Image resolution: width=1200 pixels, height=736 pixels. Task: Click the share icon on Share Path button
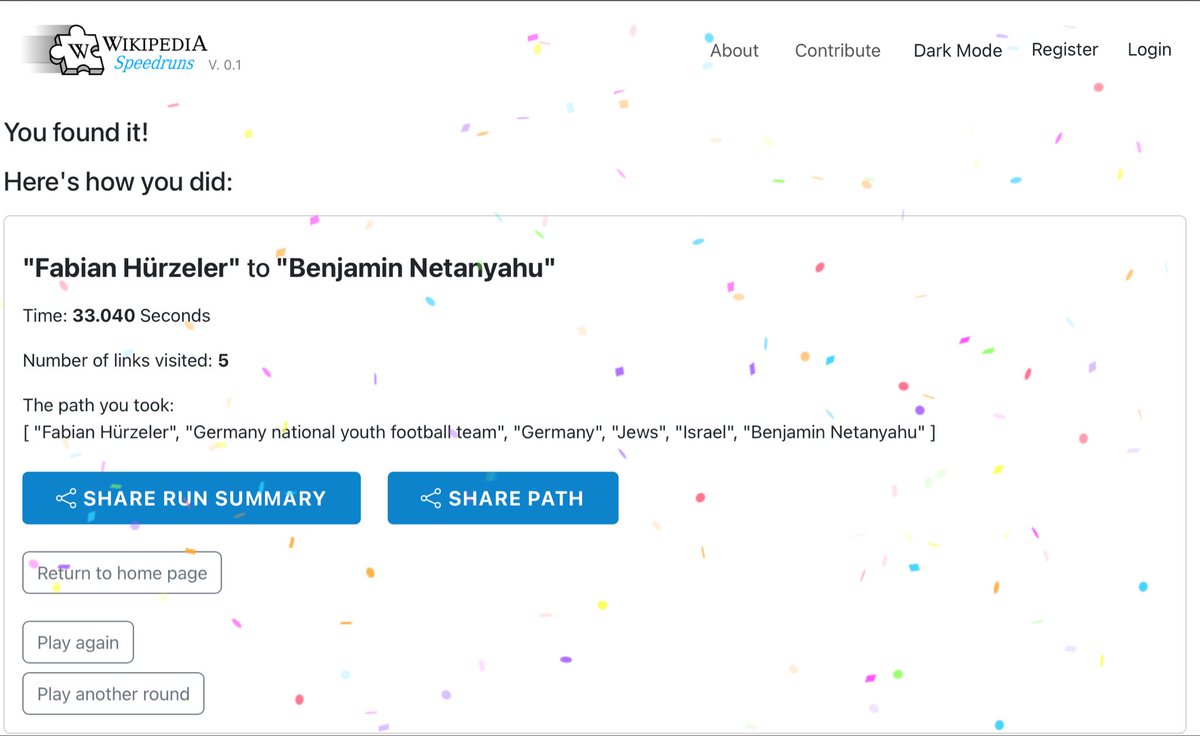[431, 498]
